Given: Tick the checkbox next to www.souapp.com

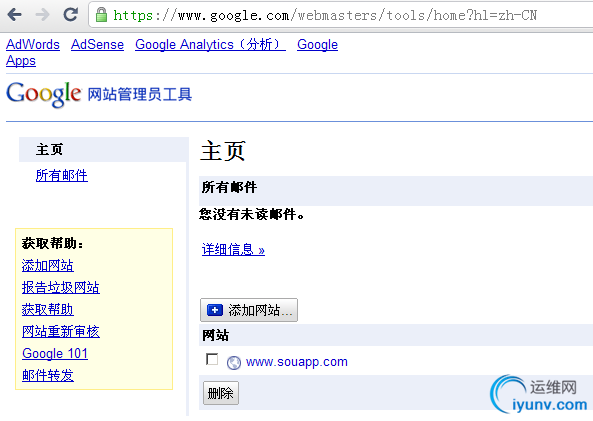Looking at the screenshot, I should (212, 359).
